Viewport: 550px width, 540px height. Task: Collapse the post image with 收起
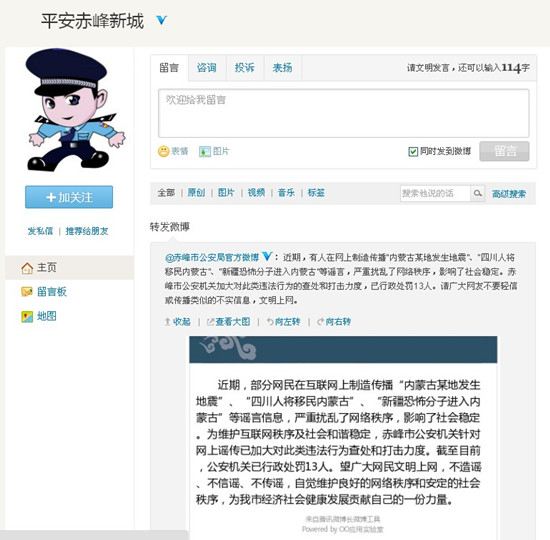(x=177, y=322)
